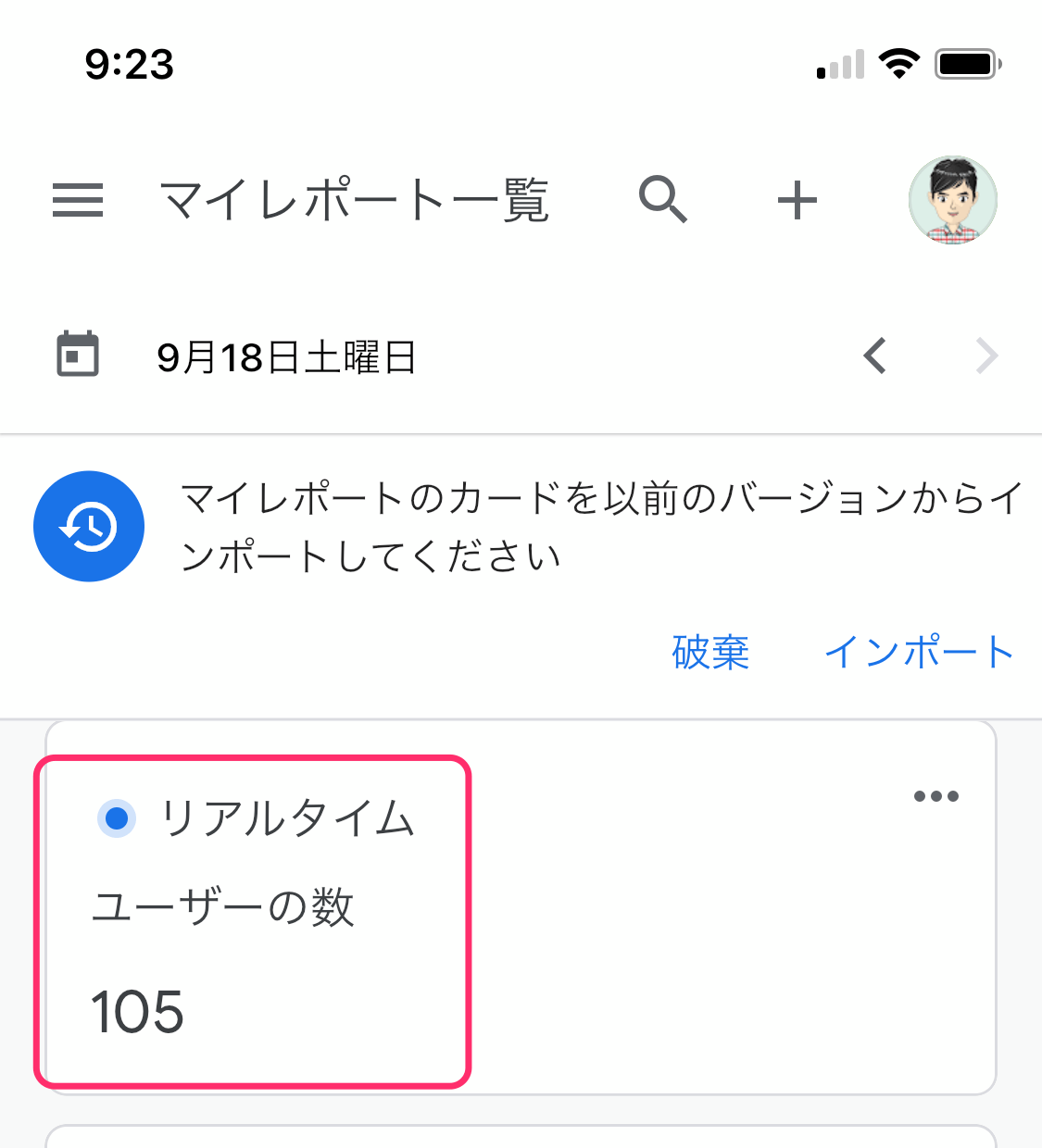Screen dimensions: 1042x1148
Task: Tap the plus icon to add a report
Action: (x=797, y=200)
